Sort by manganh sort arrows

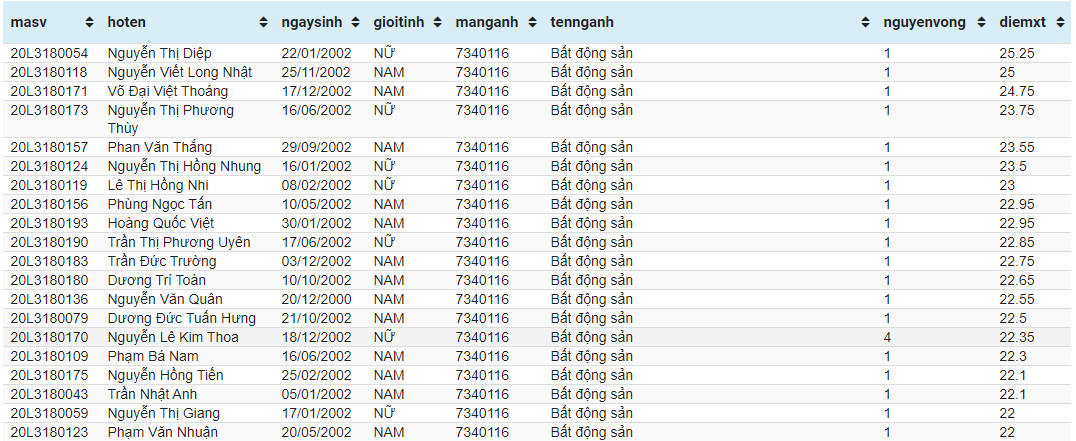(533, 23)
